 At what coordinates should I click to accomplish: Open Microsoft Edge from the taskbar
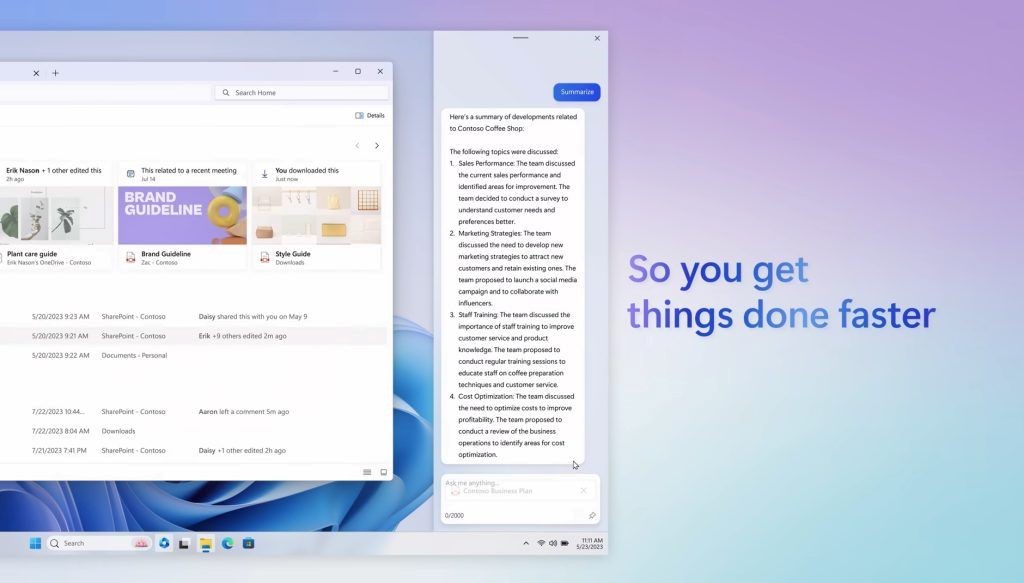[227, 543]
